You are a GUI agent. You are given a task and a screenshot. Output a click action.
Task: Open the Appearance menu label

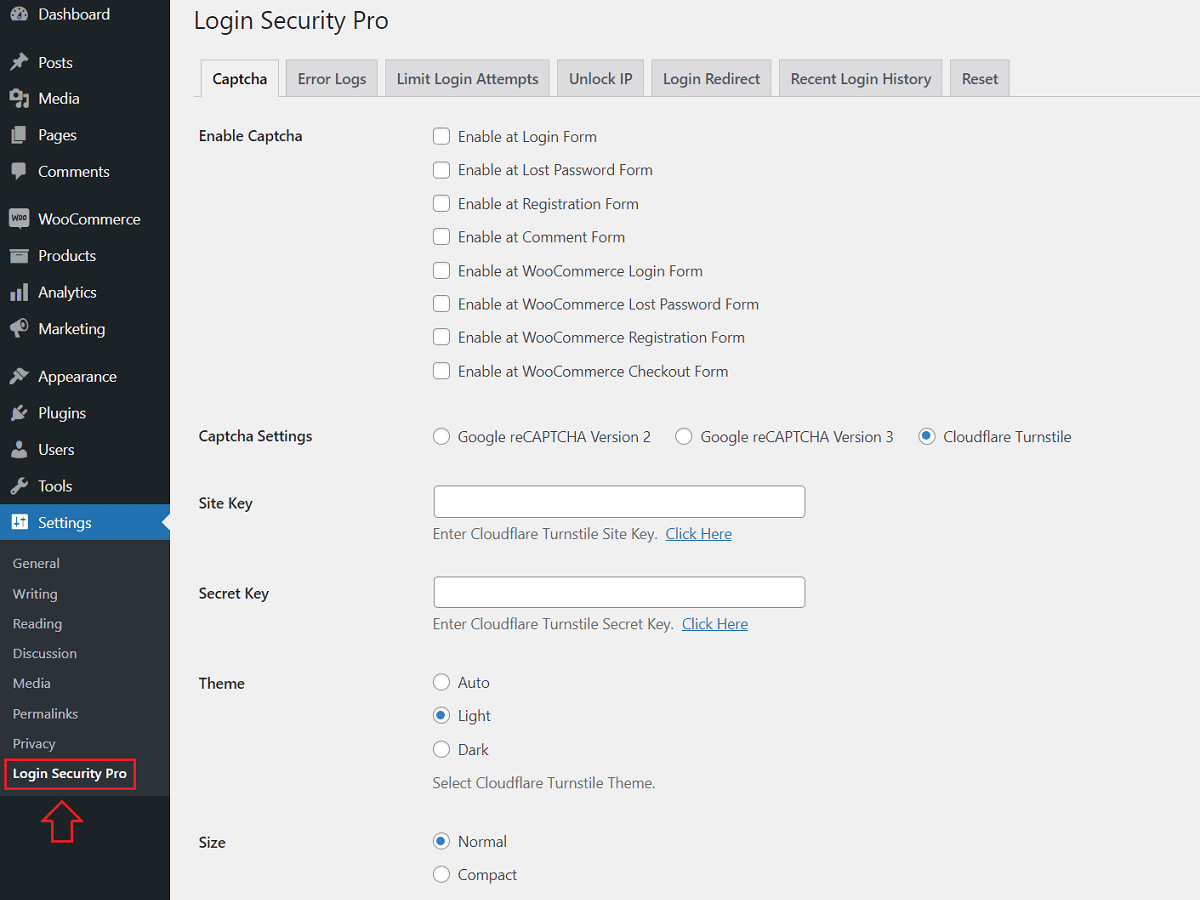[x=77, y=376]
